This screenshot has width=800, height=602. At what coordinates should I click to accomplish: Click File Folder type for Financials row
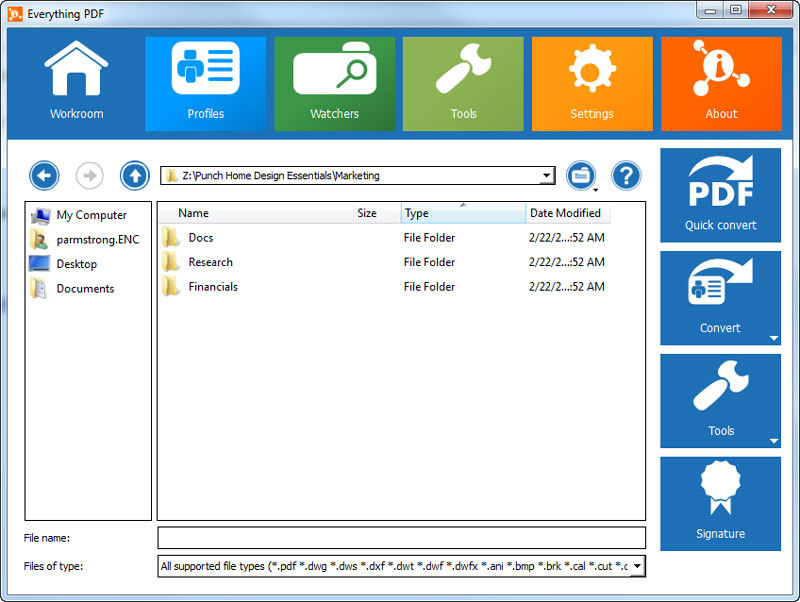point(429,287)
